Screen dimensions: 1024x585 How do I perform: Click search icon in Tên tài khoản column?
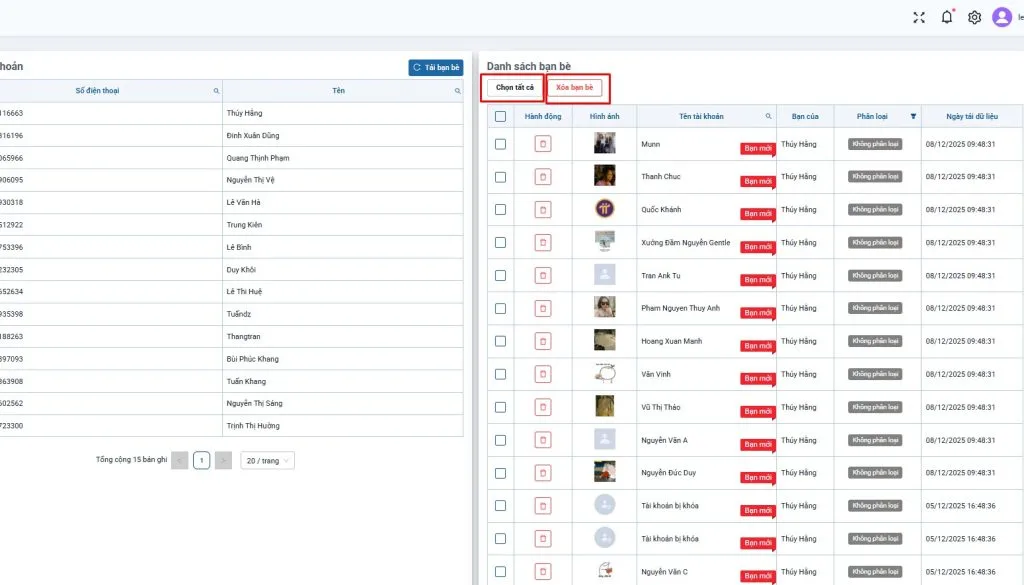(x=768, y=117)
